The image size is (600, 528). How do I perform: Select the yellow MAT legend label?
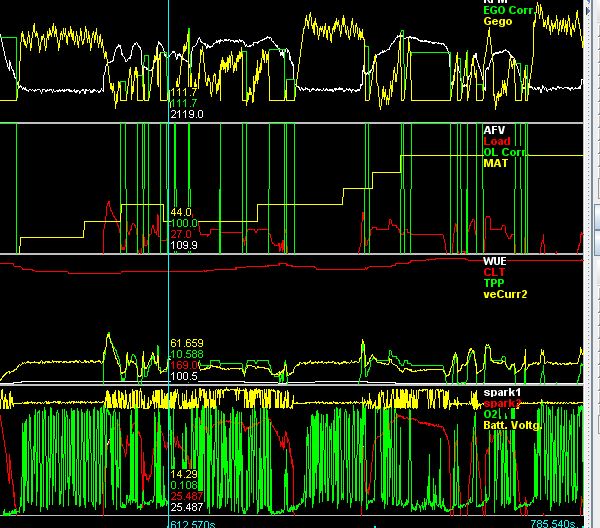[x=496, y=163]
